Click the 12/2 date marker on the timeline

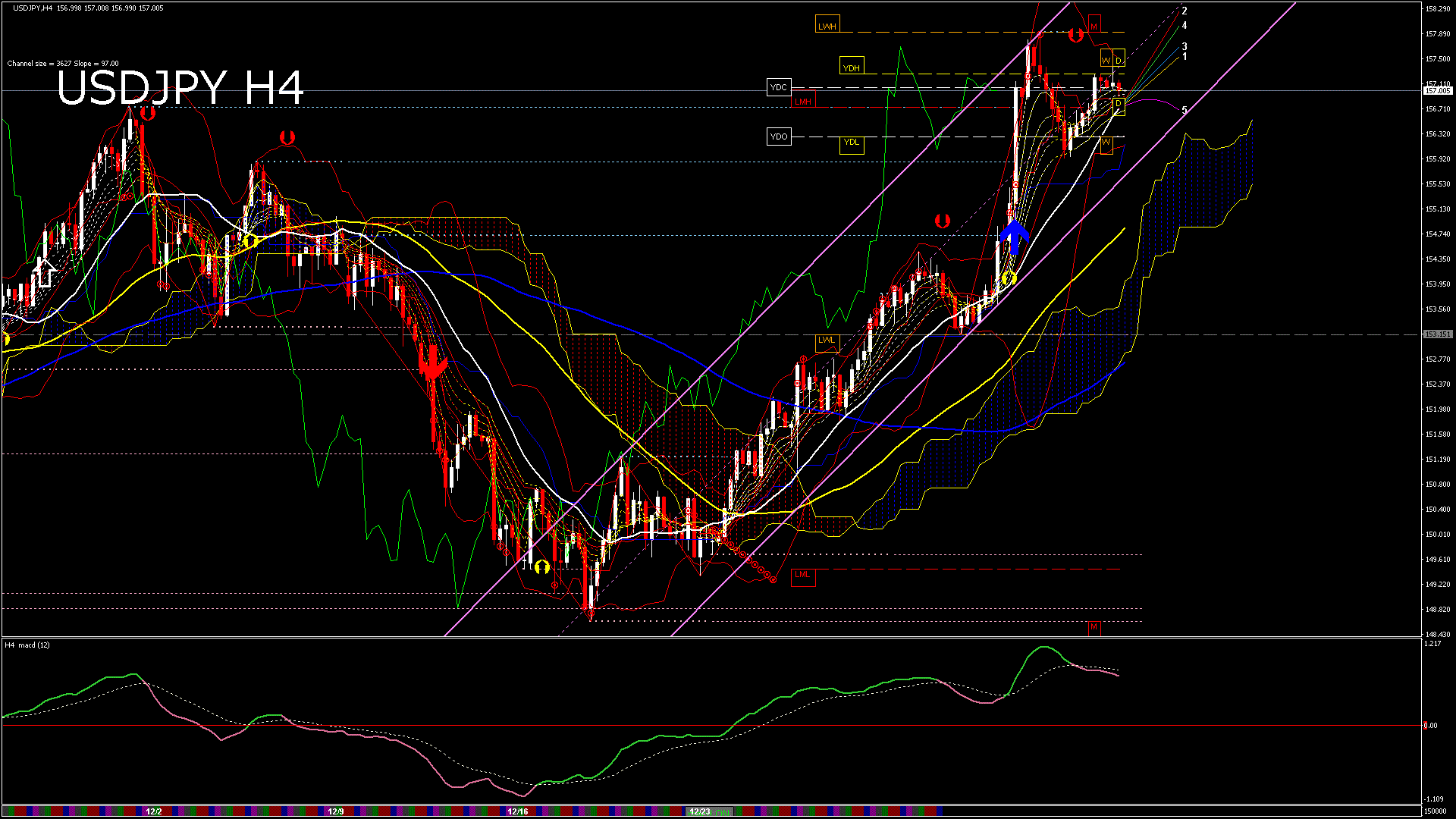tap(154, 811)
